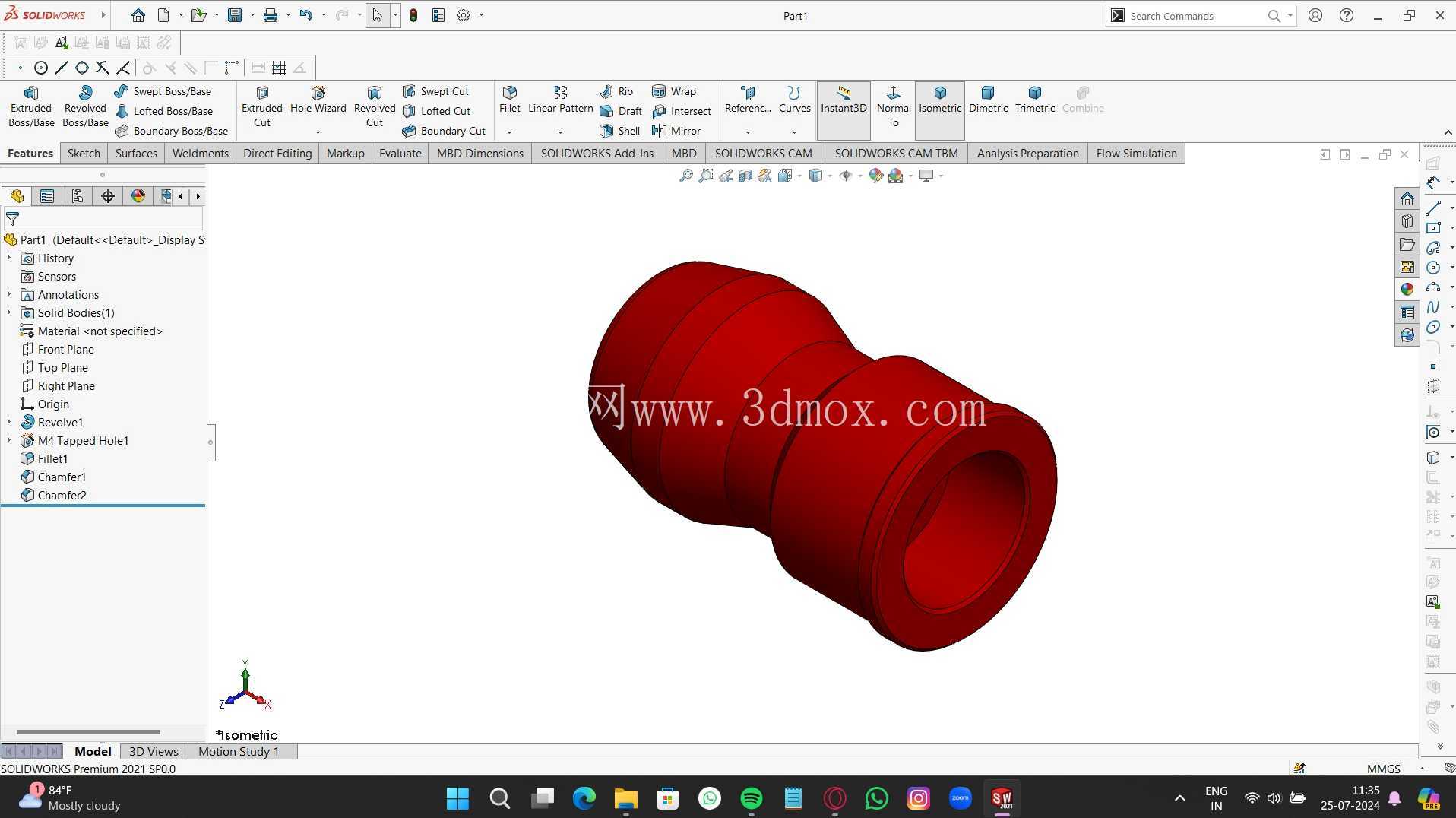This screenshot has height=818, width=1456.
Task: Open the Wrap tool
Action: coord(674,91)
